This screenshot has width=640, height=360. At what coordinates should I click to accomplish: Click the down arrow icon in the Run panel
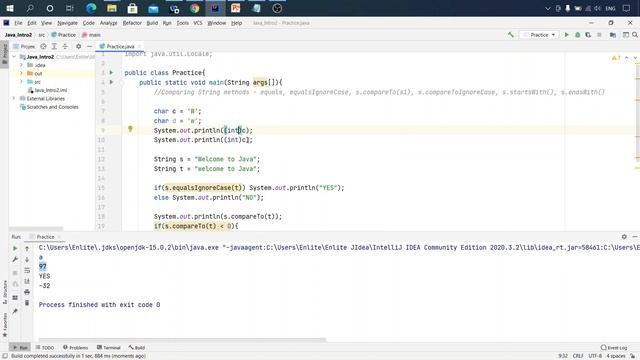[x=27, y=259]
